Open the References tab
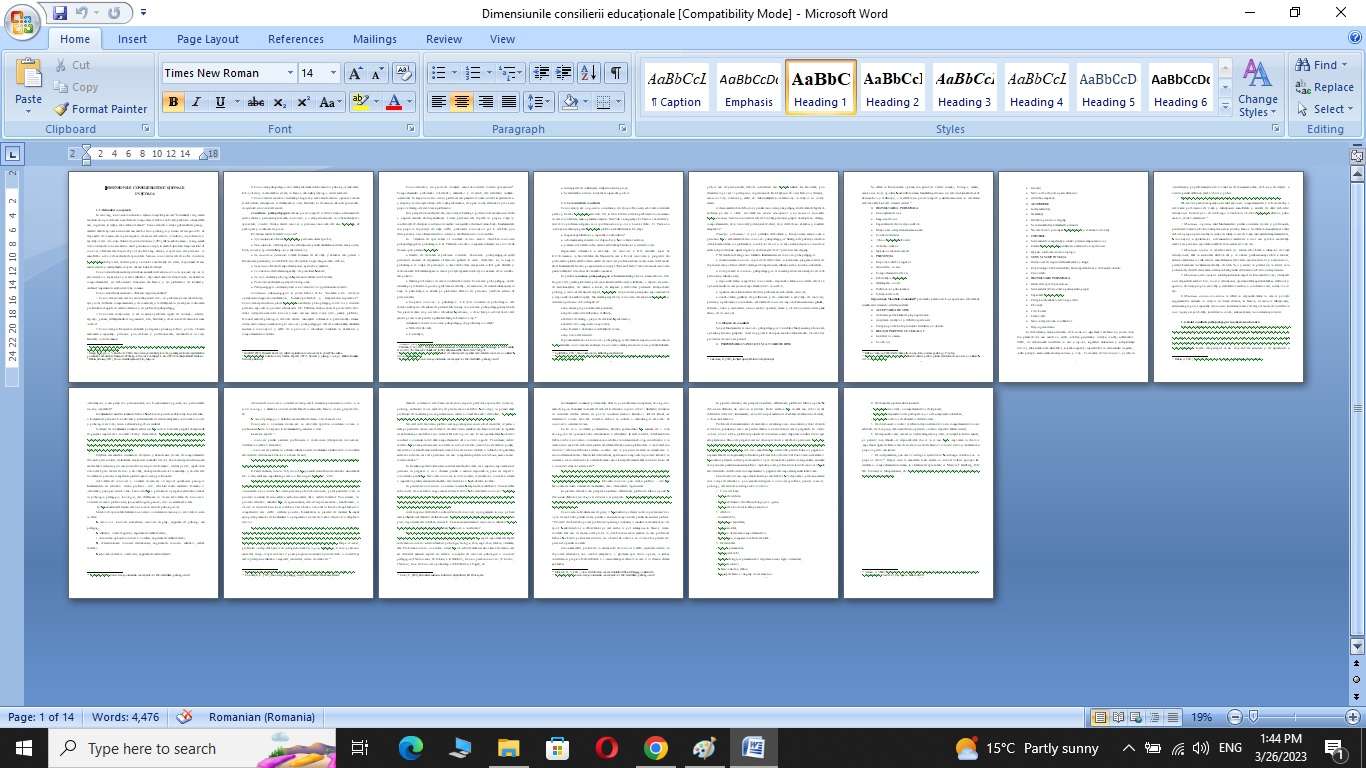This screenshot has height=768, width=1366. pyautogui.click(x=295, y=39)
